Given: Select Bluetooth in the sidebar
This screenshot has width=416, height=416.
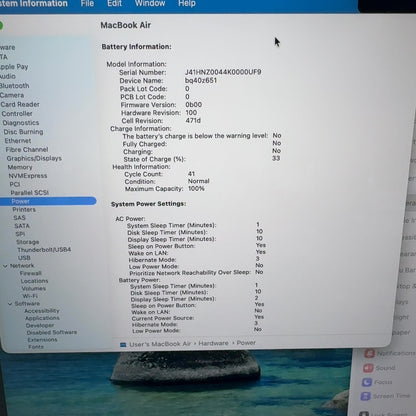Looking at the screenshot, I should tap(14, 86).
